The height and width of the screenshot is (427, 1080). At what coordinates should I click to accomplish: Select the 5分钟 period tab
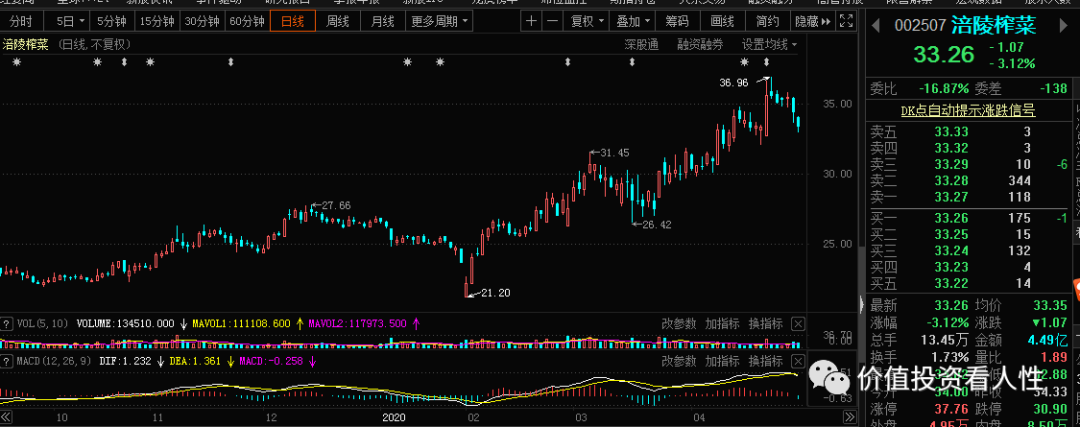coord(111,21)
